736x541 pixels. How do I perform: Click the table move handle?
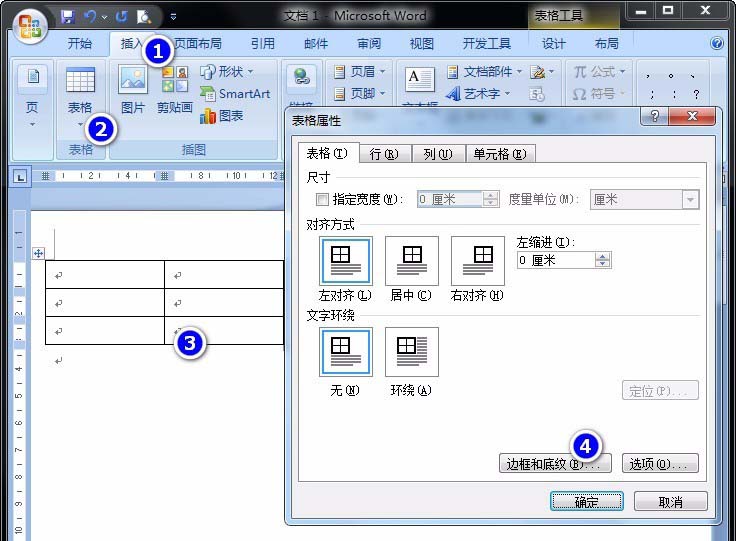pos(38,254)
